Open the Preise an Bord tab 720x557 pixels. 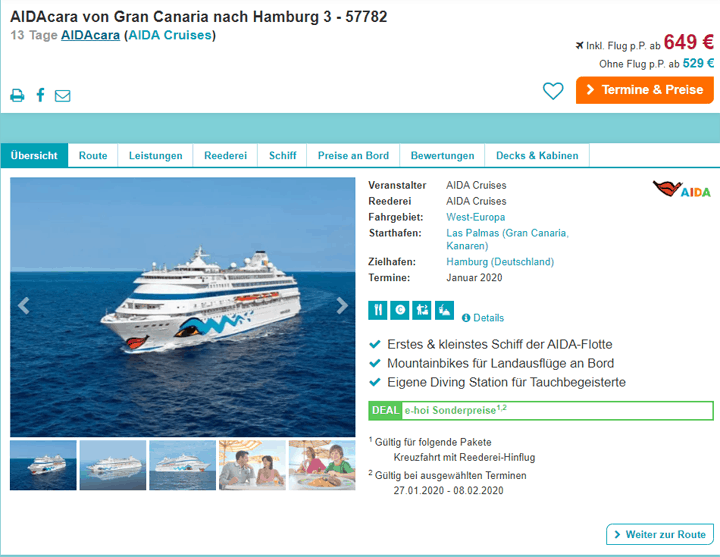[353, 156]
